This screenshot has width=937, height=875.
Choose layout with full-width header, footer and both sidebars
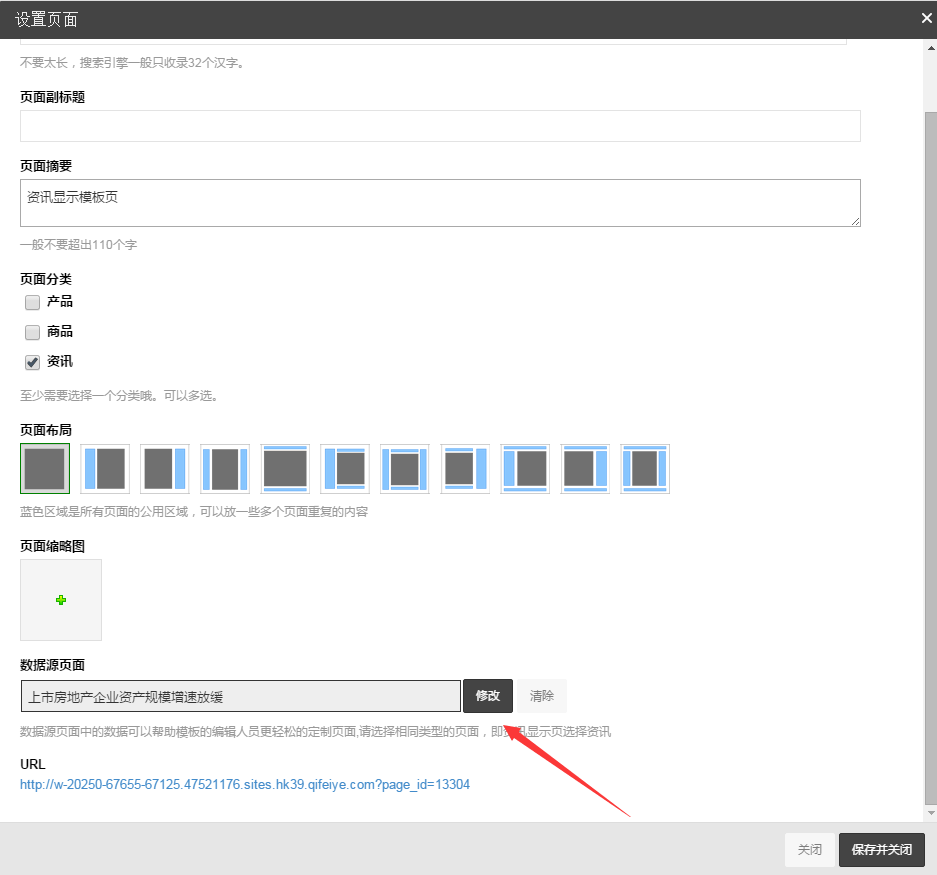(645, 469)
